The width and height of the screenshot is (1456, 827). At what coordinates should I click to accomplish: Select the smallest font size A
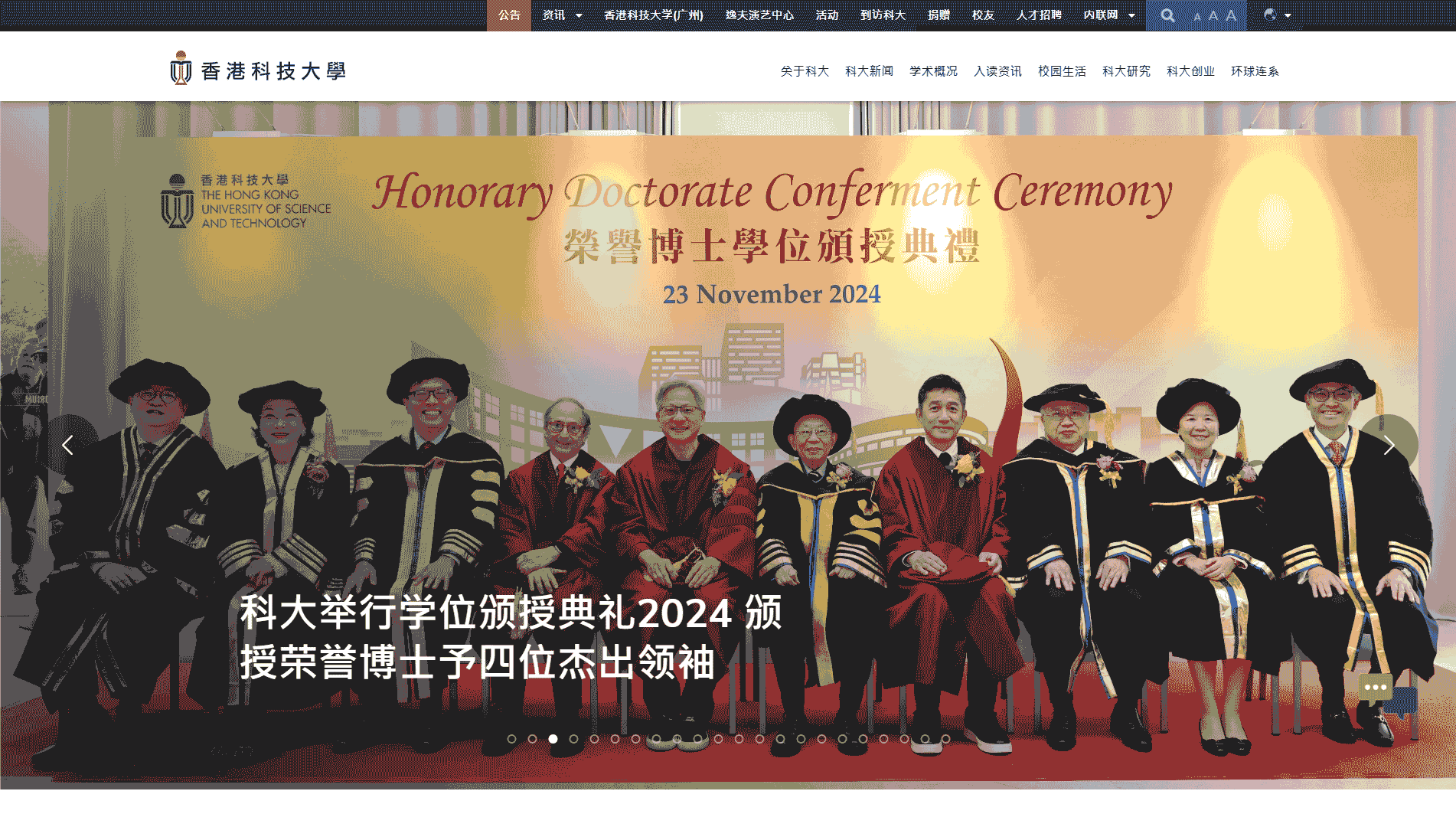click(x=1197, y=17)
